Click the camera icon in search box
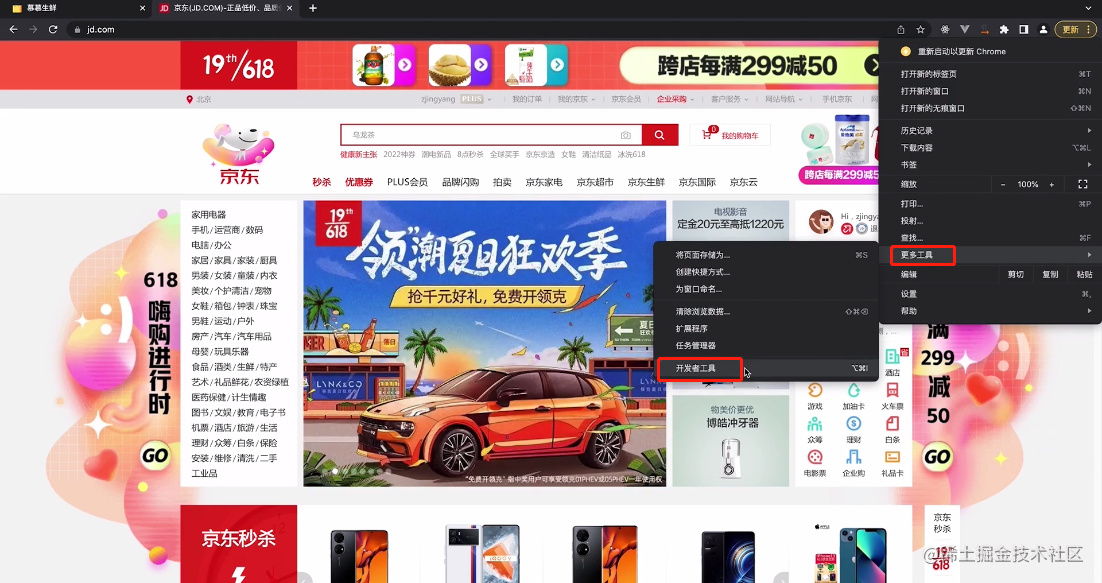1102x583 pixels. tap(625, 135)
